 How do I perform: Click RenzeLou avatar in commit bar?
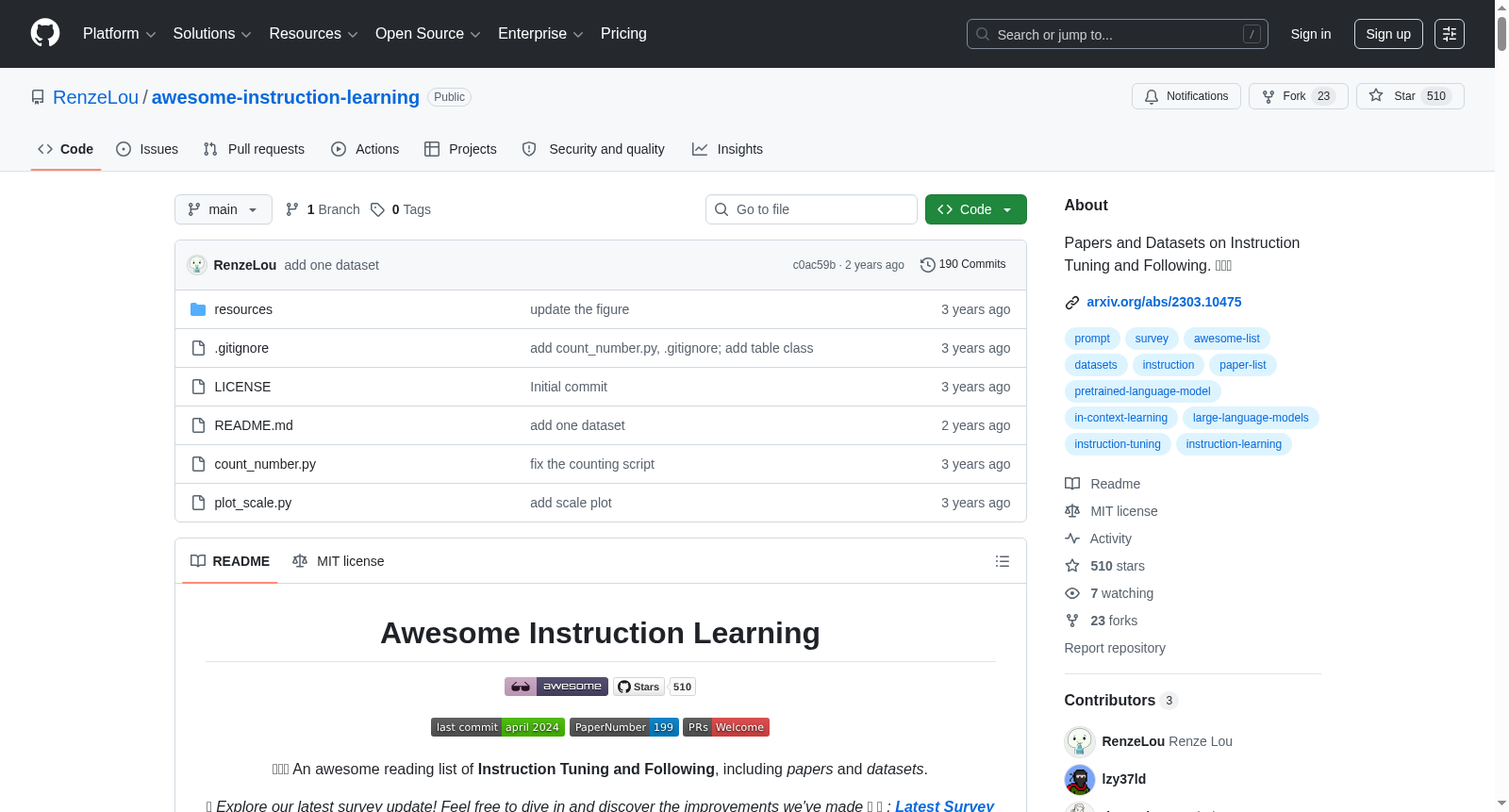(x=197, y=265)
